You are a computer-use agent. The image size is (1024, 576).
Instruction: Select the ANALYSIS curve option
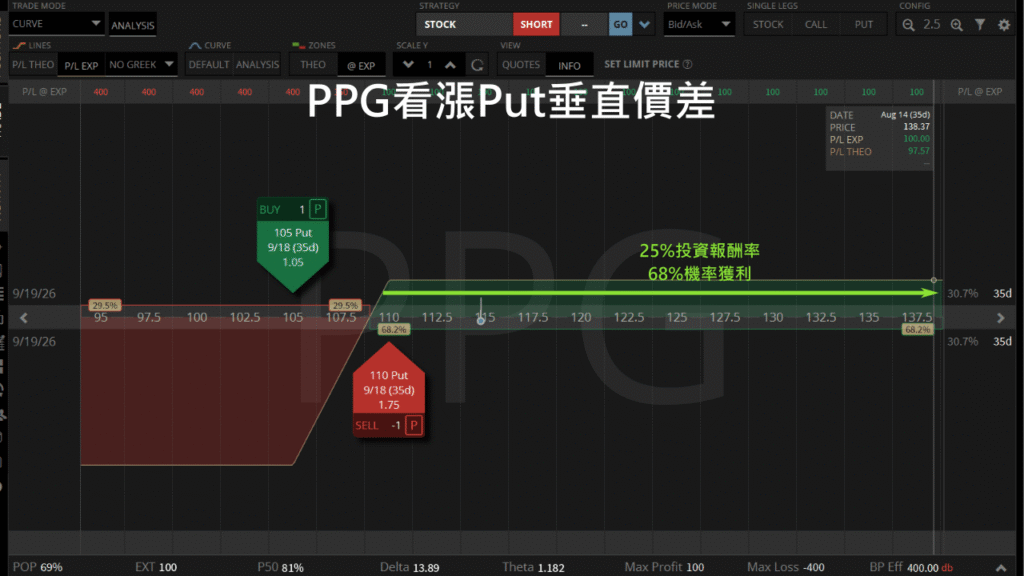257,65
